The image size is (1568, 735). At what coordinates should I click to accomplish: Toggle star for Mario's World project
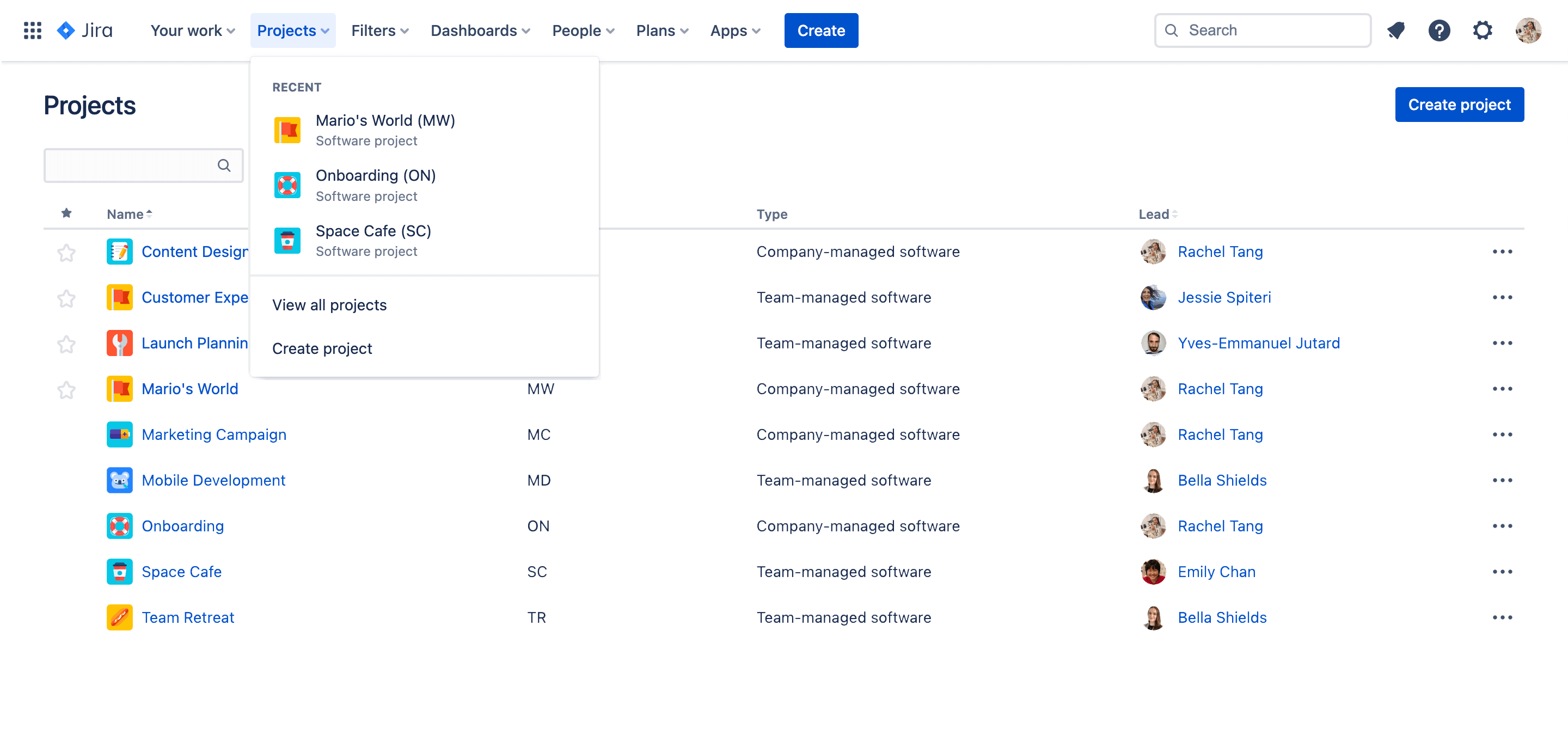pyautogui.click(x=67, y=388)
